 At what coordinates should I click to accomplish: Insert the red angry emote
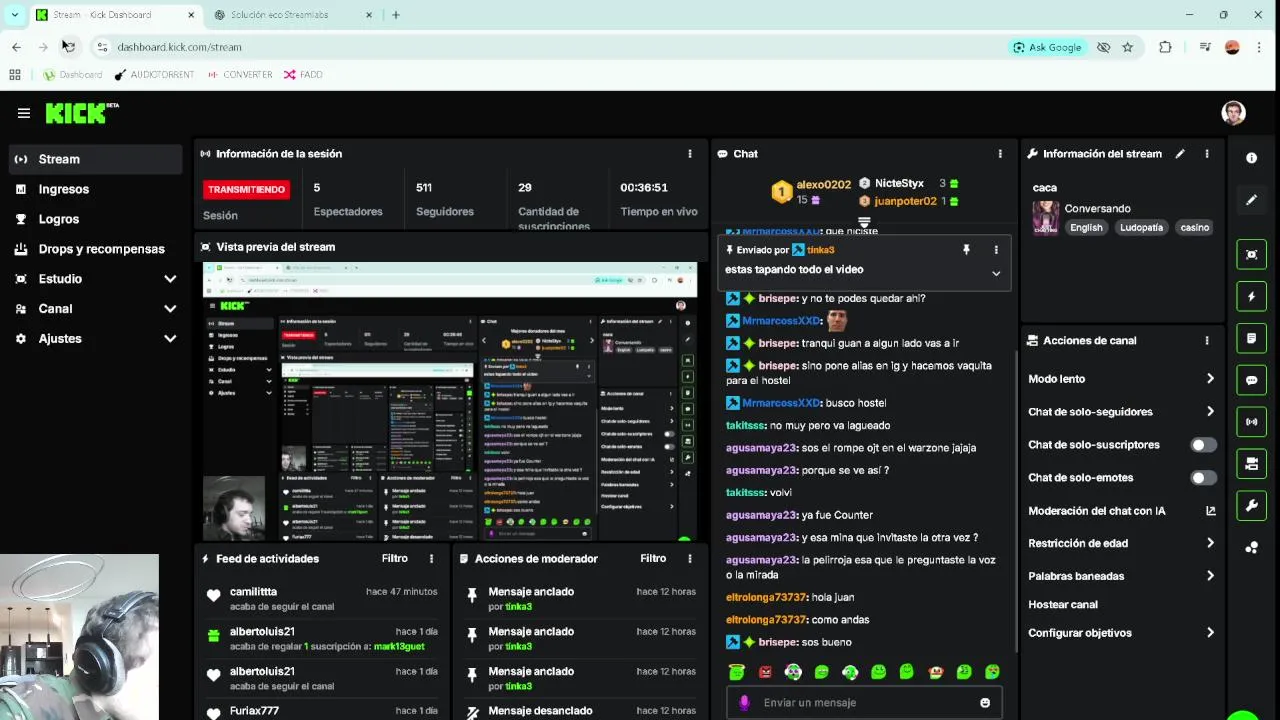pyautogui.click(x=765, y=672)
